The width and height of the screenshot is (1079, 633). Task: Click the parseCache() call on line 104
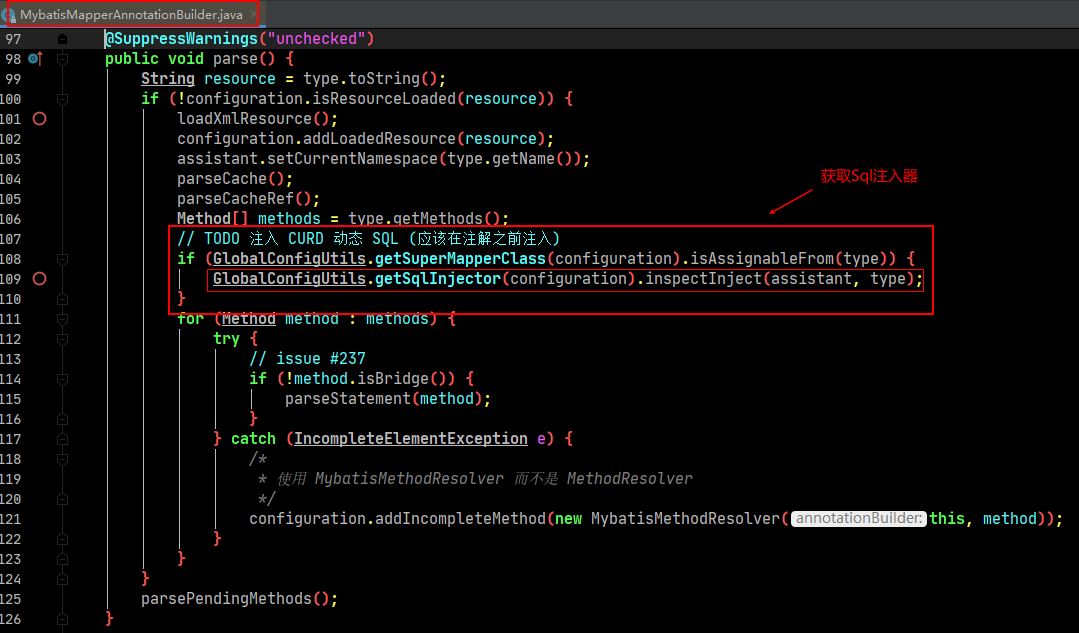point(235,178)
